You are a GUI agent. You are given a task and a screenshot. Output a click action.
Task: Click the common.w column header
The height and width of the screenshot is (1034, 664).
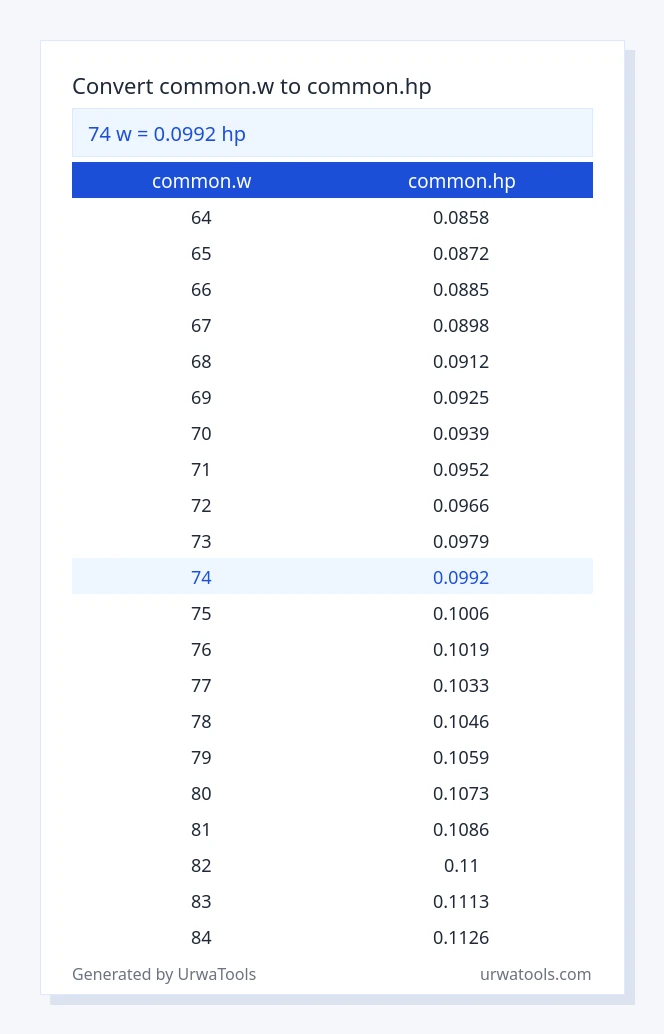tap(201, 181)
